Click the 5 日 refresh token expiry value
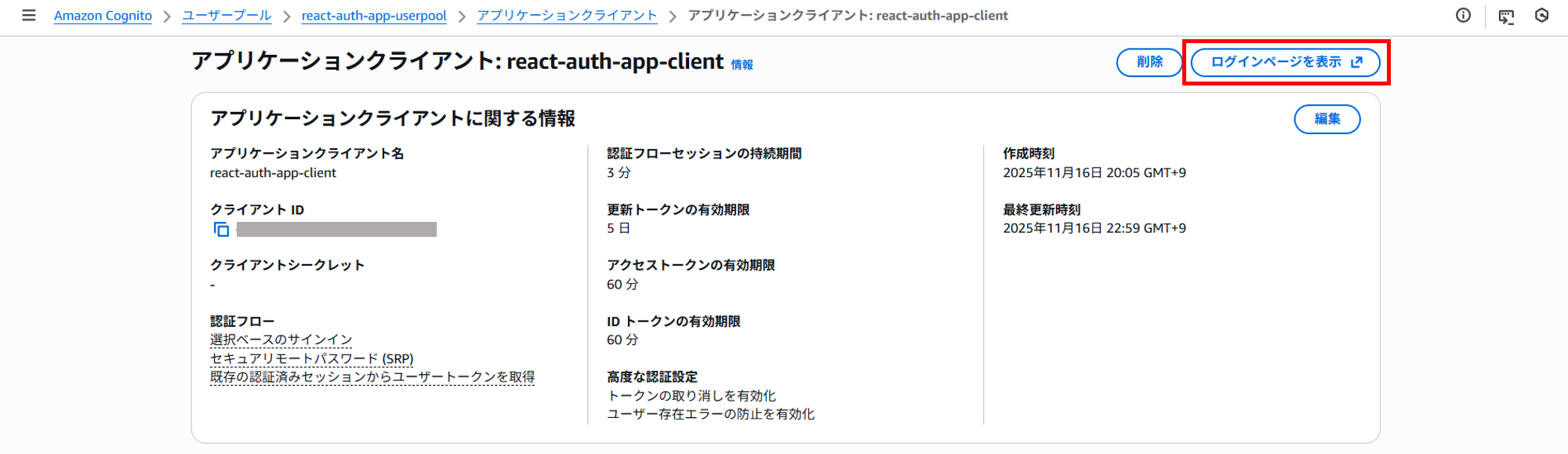This screenshot has width=1568, height=454. tap(619, 228)
